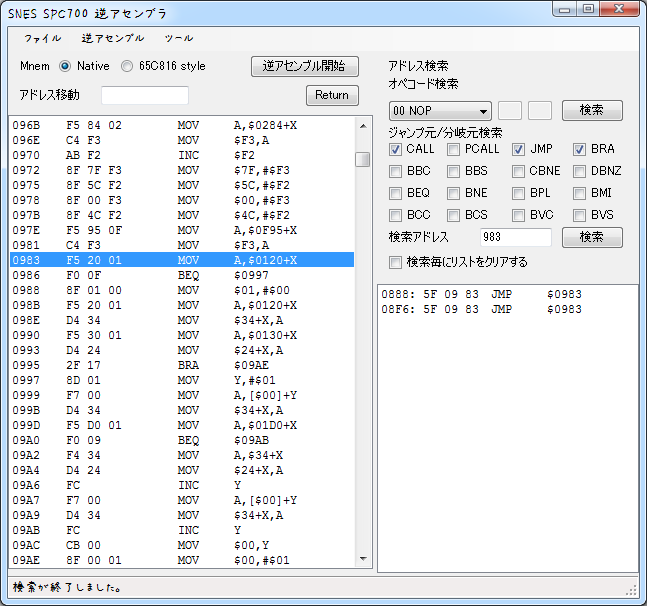This screenshot has width=647, height=606.
Task: Select the 65C816 style radio button
Action: (127, 66)
